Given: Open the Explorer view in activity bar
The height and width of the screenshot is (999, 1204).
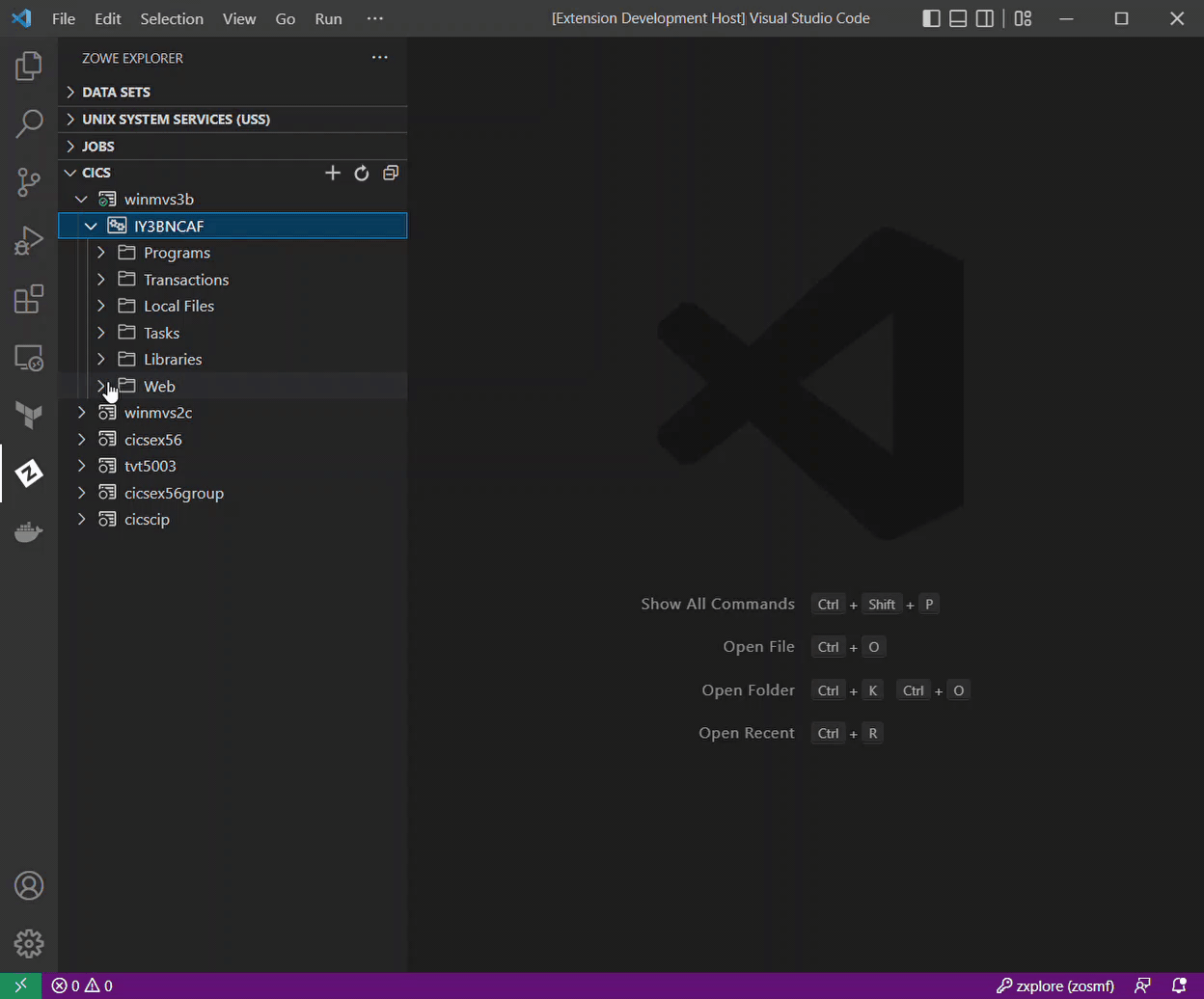Looking at the screenshot, I should tap(29, 66).
